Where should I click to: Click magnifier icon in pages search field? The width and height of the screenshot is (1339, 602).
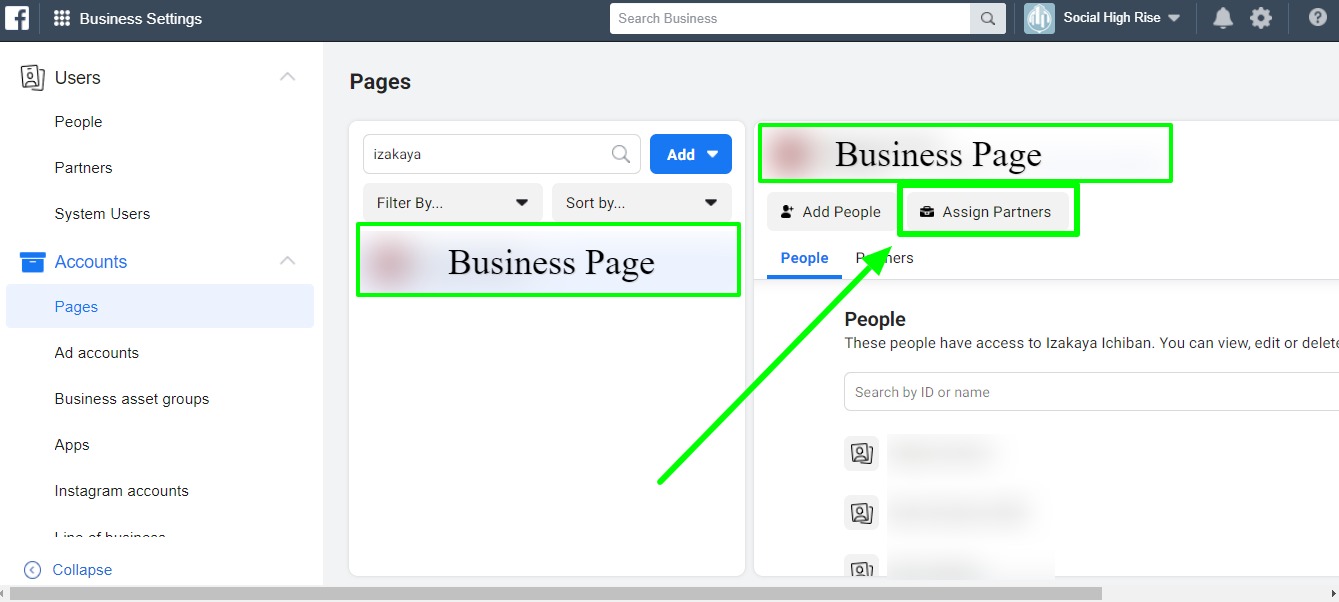point(621,154)
